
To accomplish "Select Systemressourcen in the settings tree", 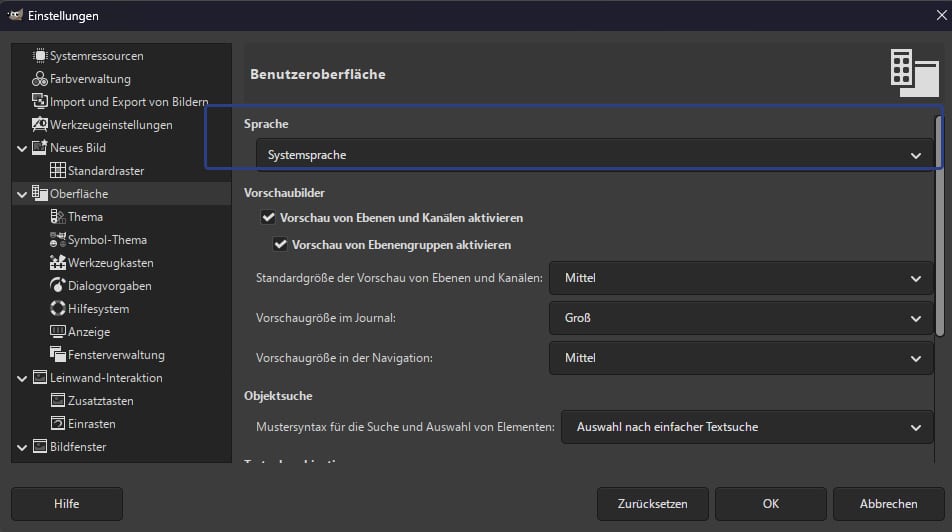I will [97, 56].
